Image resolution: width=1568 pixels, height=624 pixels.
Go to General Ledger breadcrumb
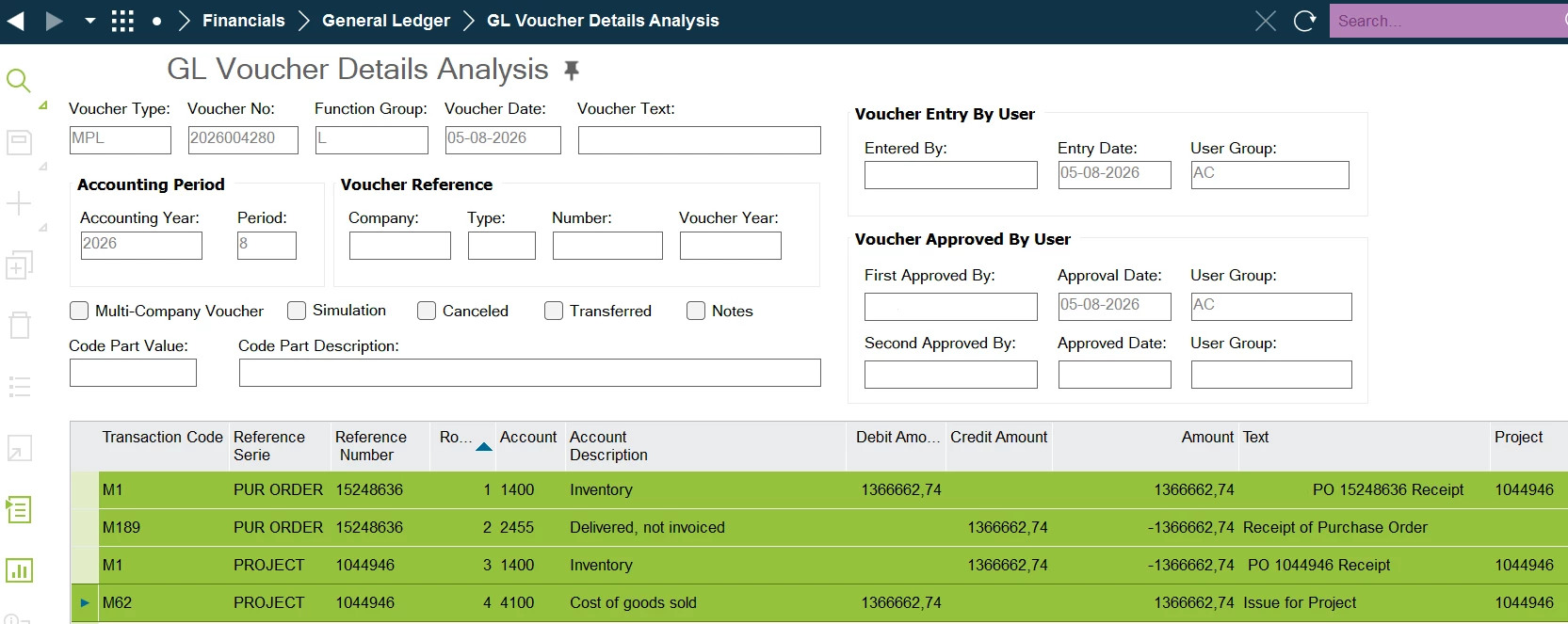click(x=386, y=21)
